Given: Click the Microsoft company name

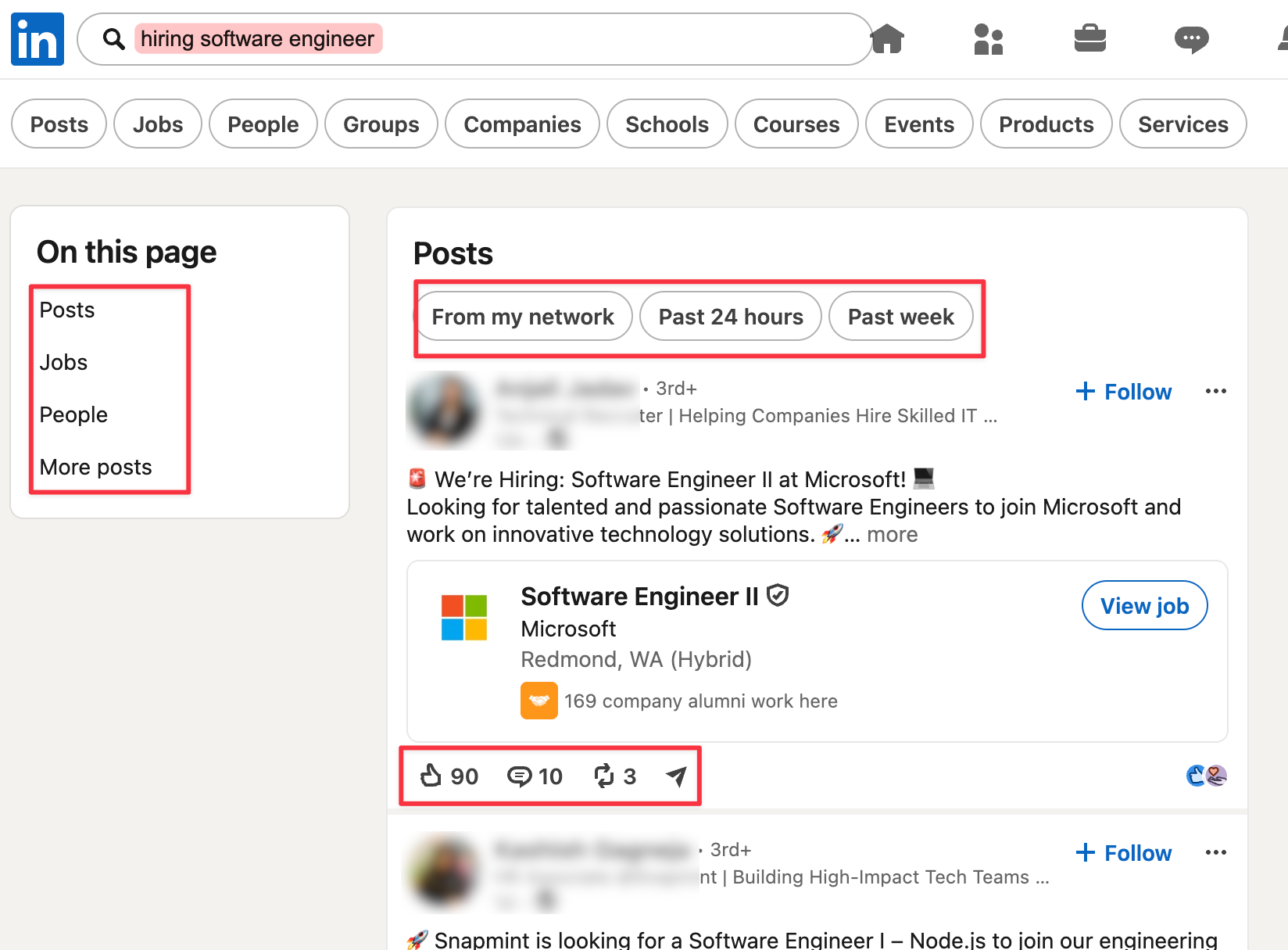Looking at the screenshot, I should tap(568, 629).
